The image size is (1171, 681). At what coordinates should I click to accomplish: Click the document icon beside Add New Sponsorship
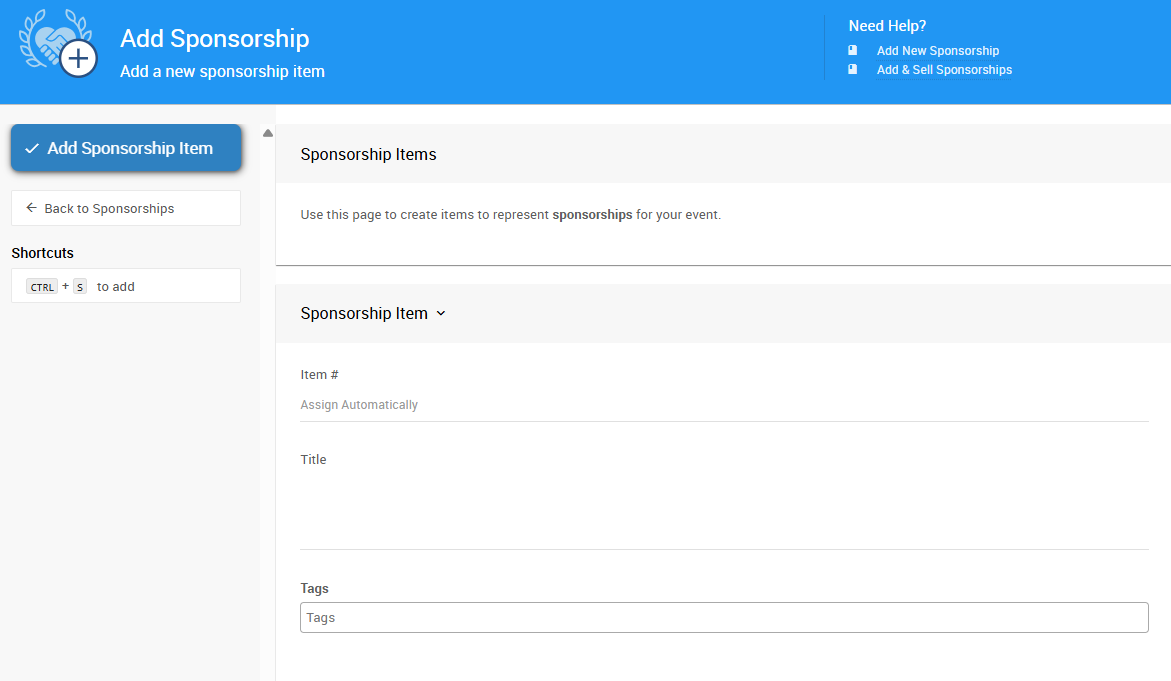tap(853, 51)
